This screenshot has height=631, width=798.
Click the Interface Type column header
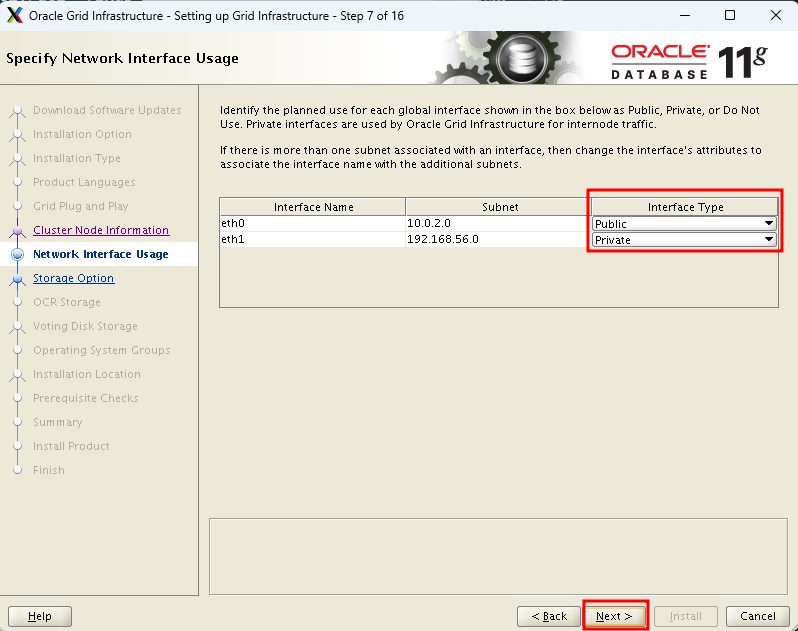click(685, 207)
